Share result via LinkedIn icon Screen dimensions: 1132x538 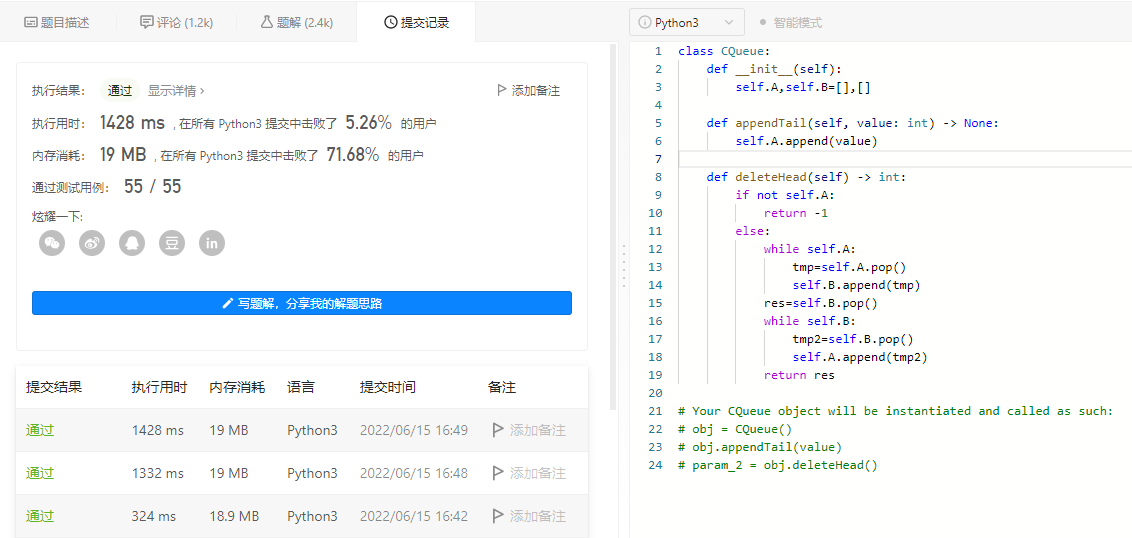pos(212,242)
